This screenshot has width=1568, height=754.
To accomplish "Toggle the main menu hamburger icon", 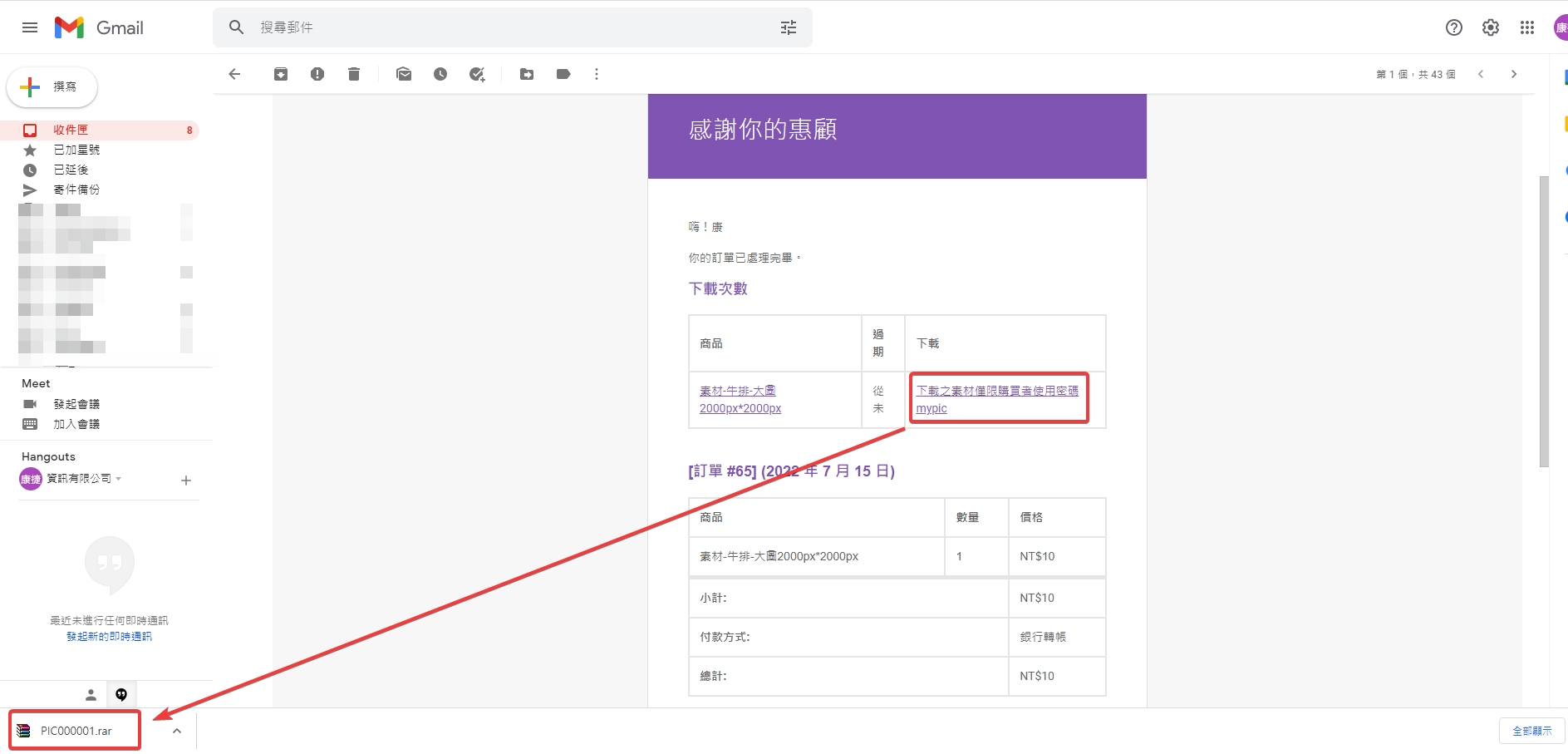I will pyautogui.click(x=30, y=27).
